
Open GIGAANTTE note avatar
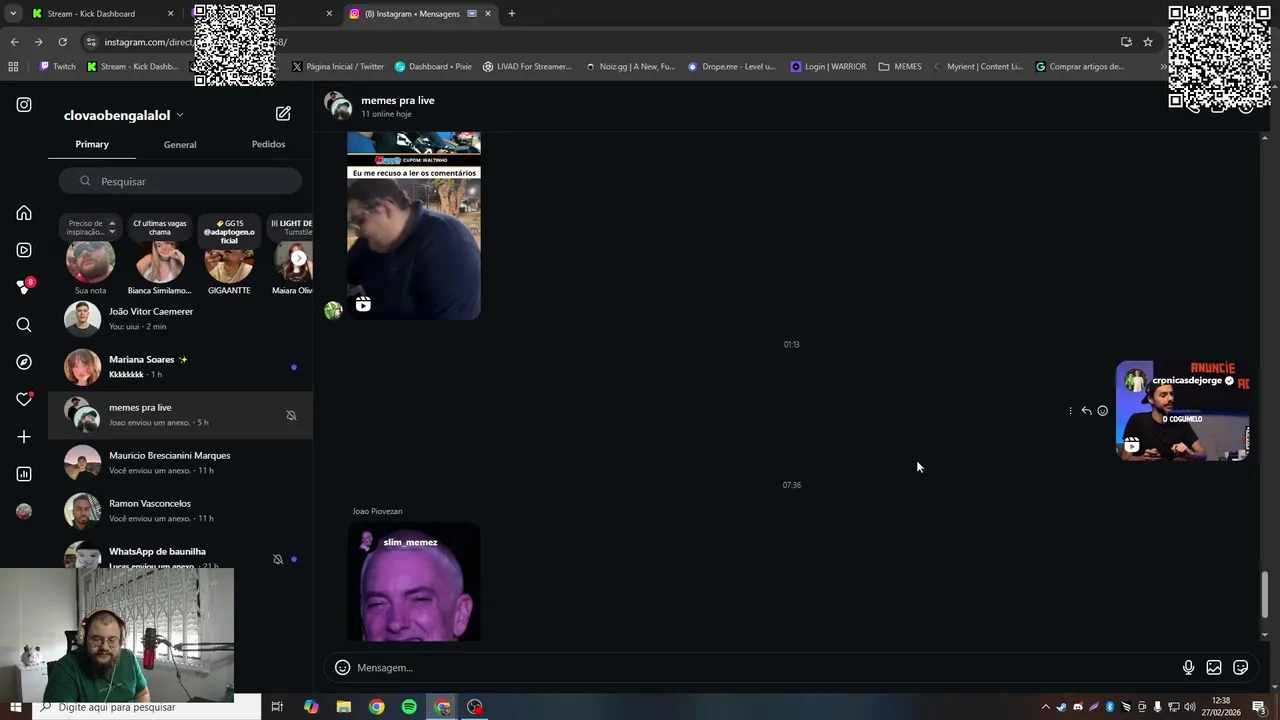(x=229, y=262)
